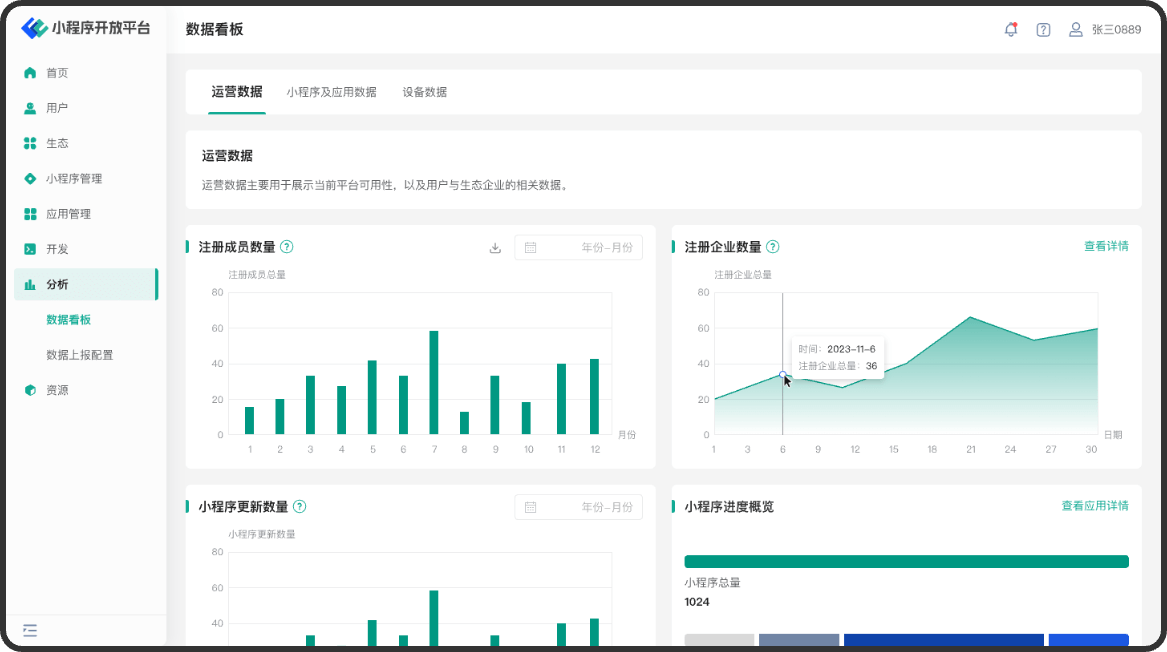This screenshot has width=1167, height=652.
Task: Open the 年份-月份 picker for 注册成员数量
Action: [x=578, y=248]
